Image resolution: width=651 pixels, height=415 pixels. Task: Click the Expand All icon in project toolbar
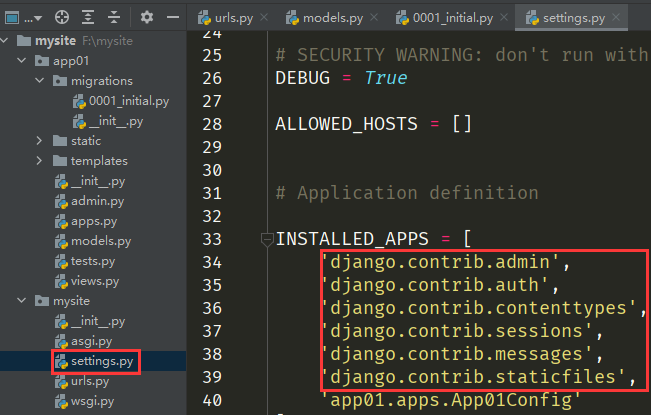click(88, 17)
